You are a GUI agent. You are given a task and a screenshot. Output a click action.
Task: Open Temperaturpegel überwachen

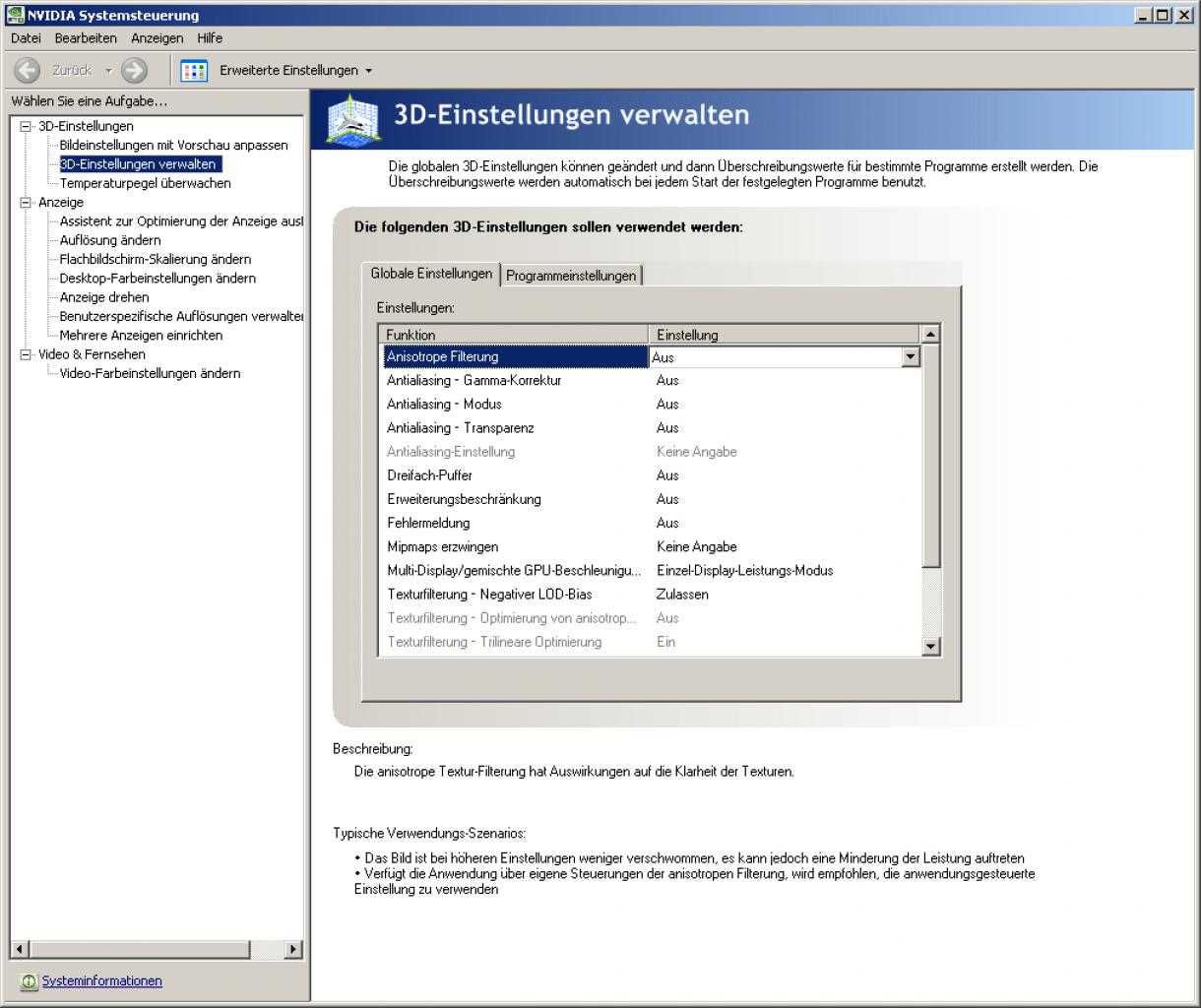coord(145,183)
